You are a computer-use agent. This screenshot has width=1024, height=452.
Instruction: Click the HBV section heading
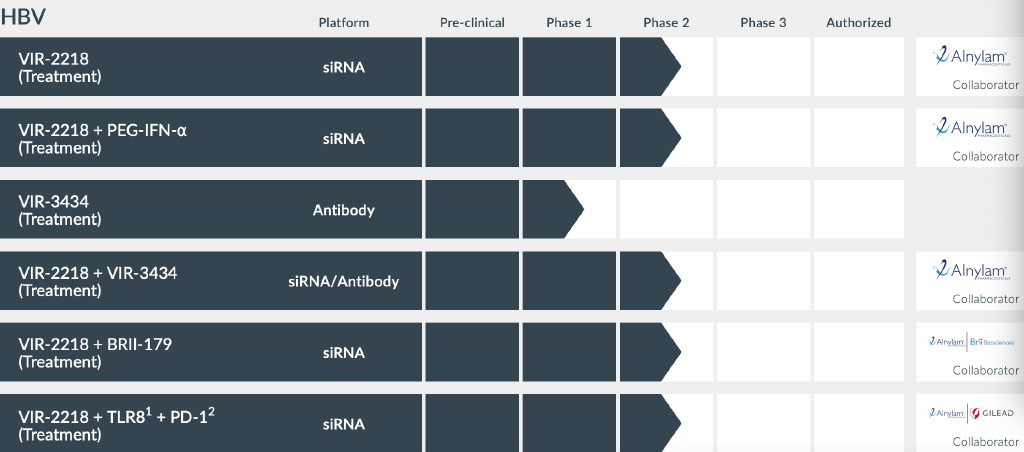pyautogui.click(x=24, y=18)
